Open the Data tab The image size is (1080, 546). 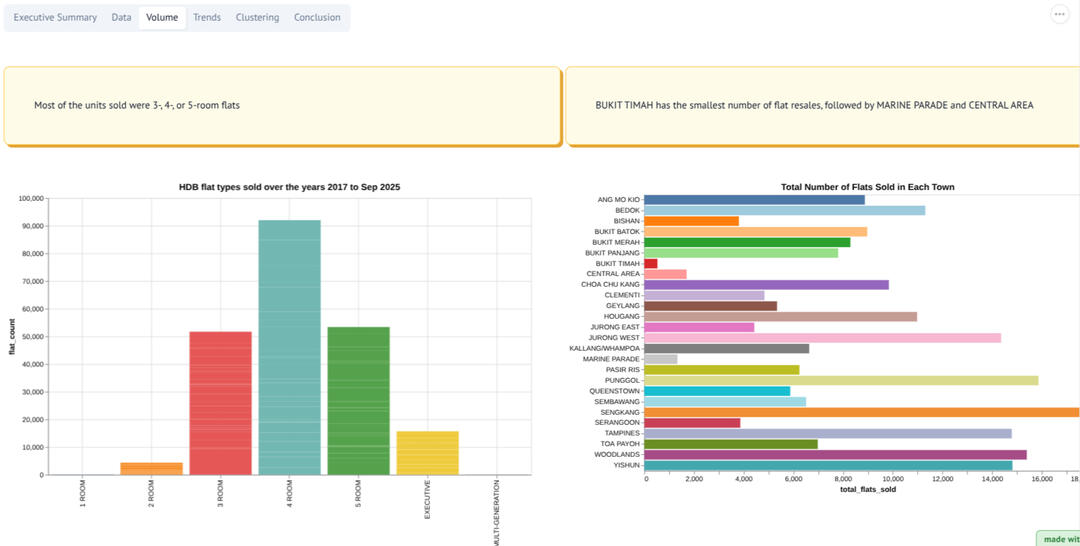[x=121, y=18]
